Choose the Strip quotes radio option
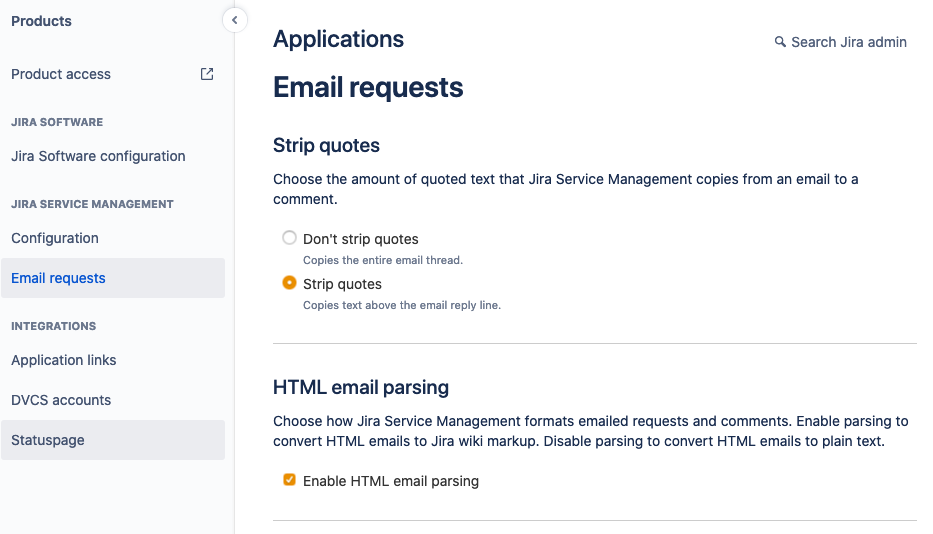The image size is (933, 534). click(290, 283)
